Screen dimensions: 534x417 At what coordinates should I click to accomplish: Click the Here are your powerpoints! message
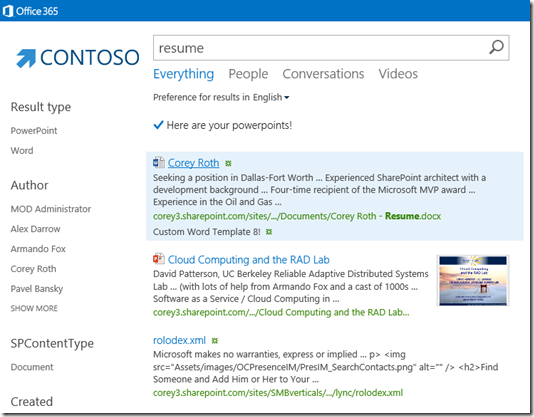[229, 125]
